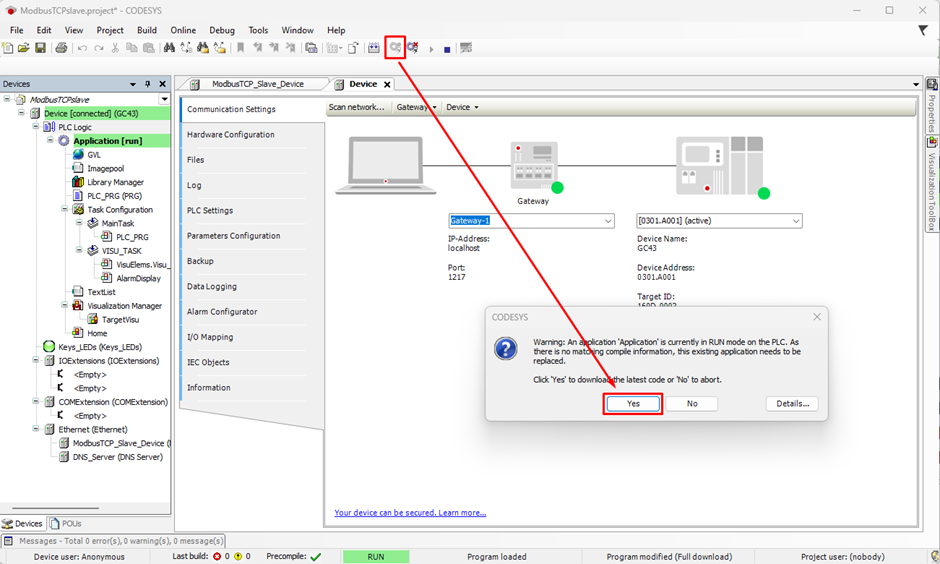Screen dimensions: 940x564
Task: Click the Start play triangle icon
Action: [431, 49]
